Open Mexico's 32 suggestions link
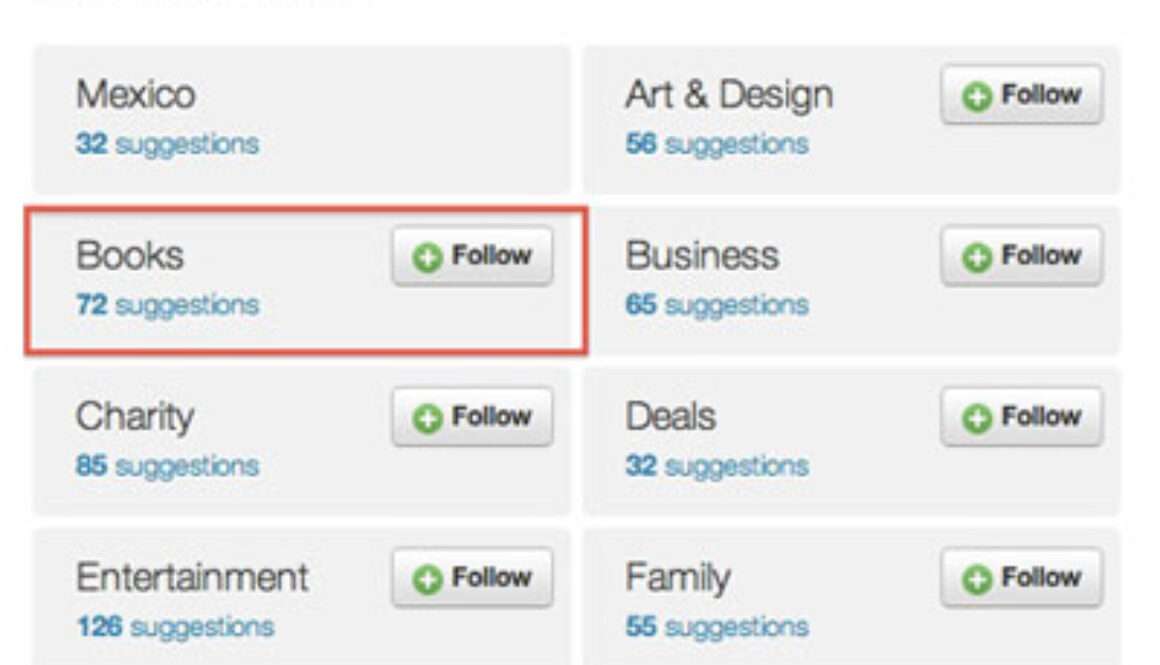 coord(167,144)
